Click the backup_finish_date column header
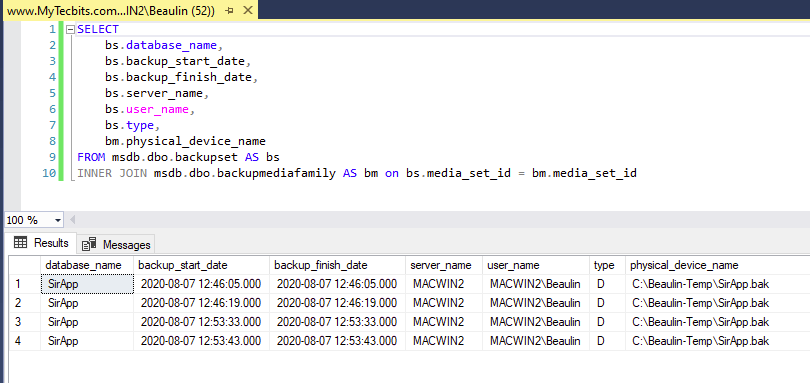The width and height of the screenshot is (810, 383). pos(337,265)
